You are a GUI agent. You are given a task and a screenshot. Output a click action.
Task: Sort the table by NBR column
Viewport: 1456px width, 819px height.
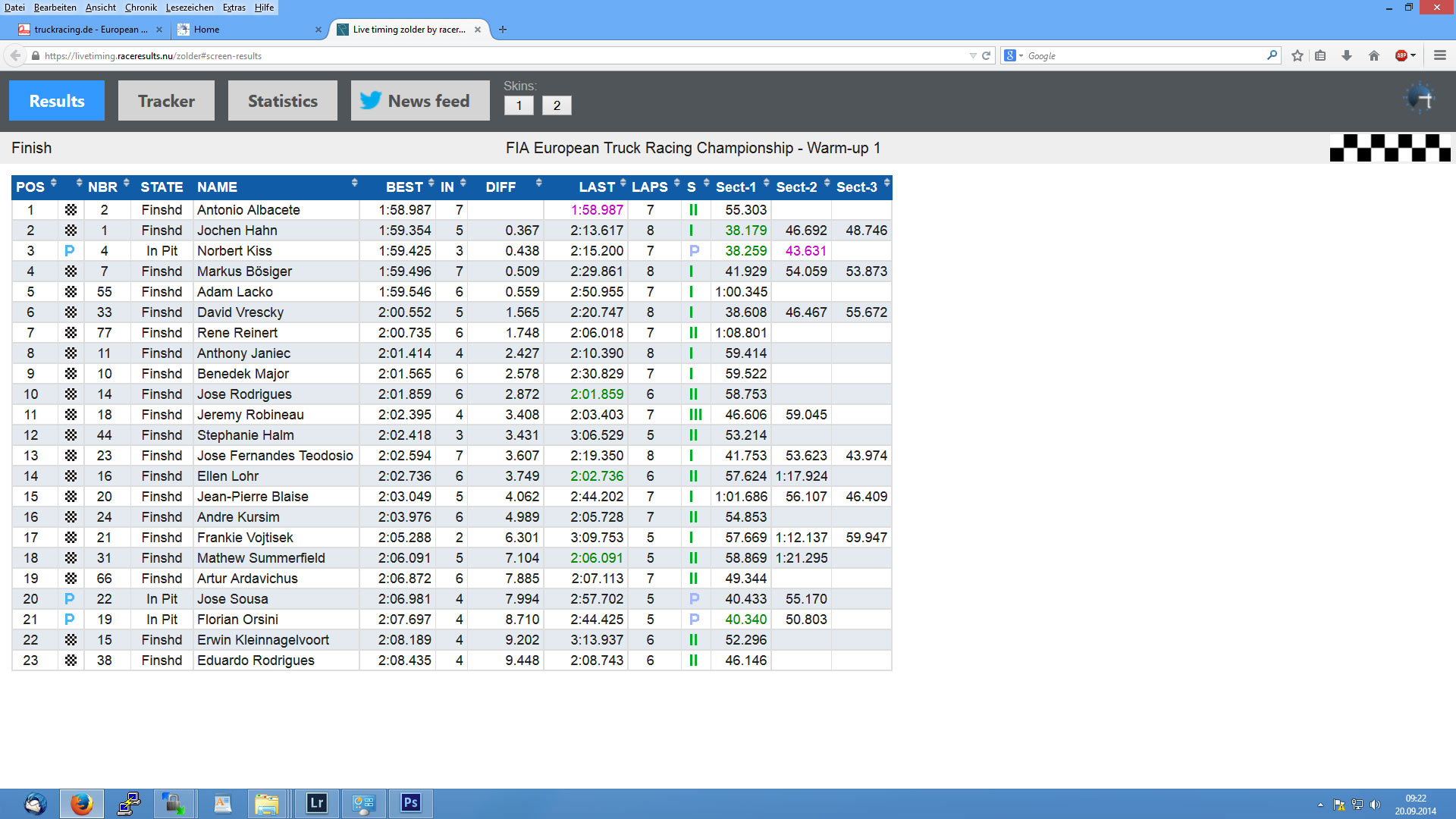(x=108, y=187)
